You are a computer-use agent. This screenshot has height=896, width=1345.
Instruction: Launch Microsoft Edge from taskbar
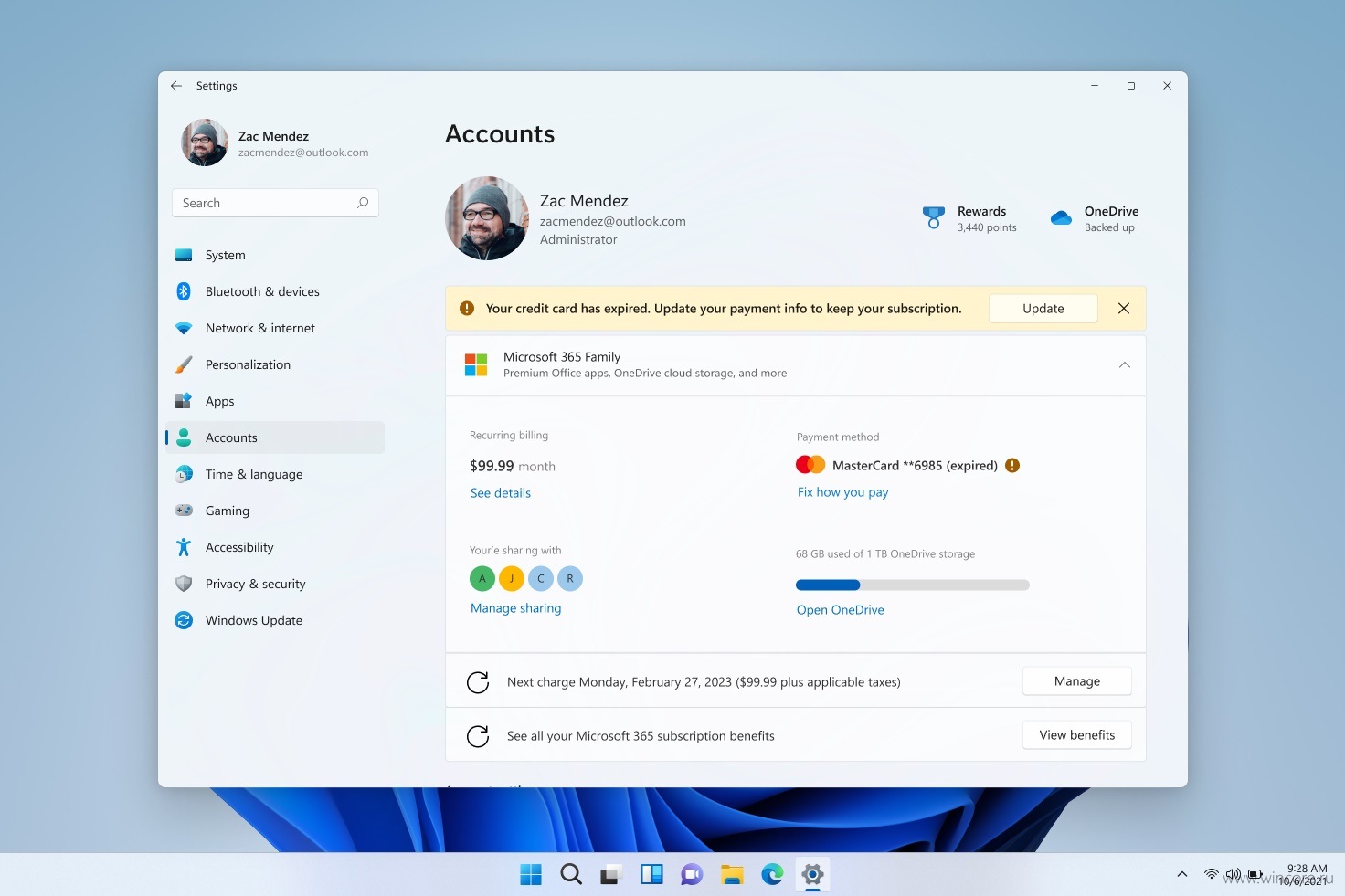point(772,875)
